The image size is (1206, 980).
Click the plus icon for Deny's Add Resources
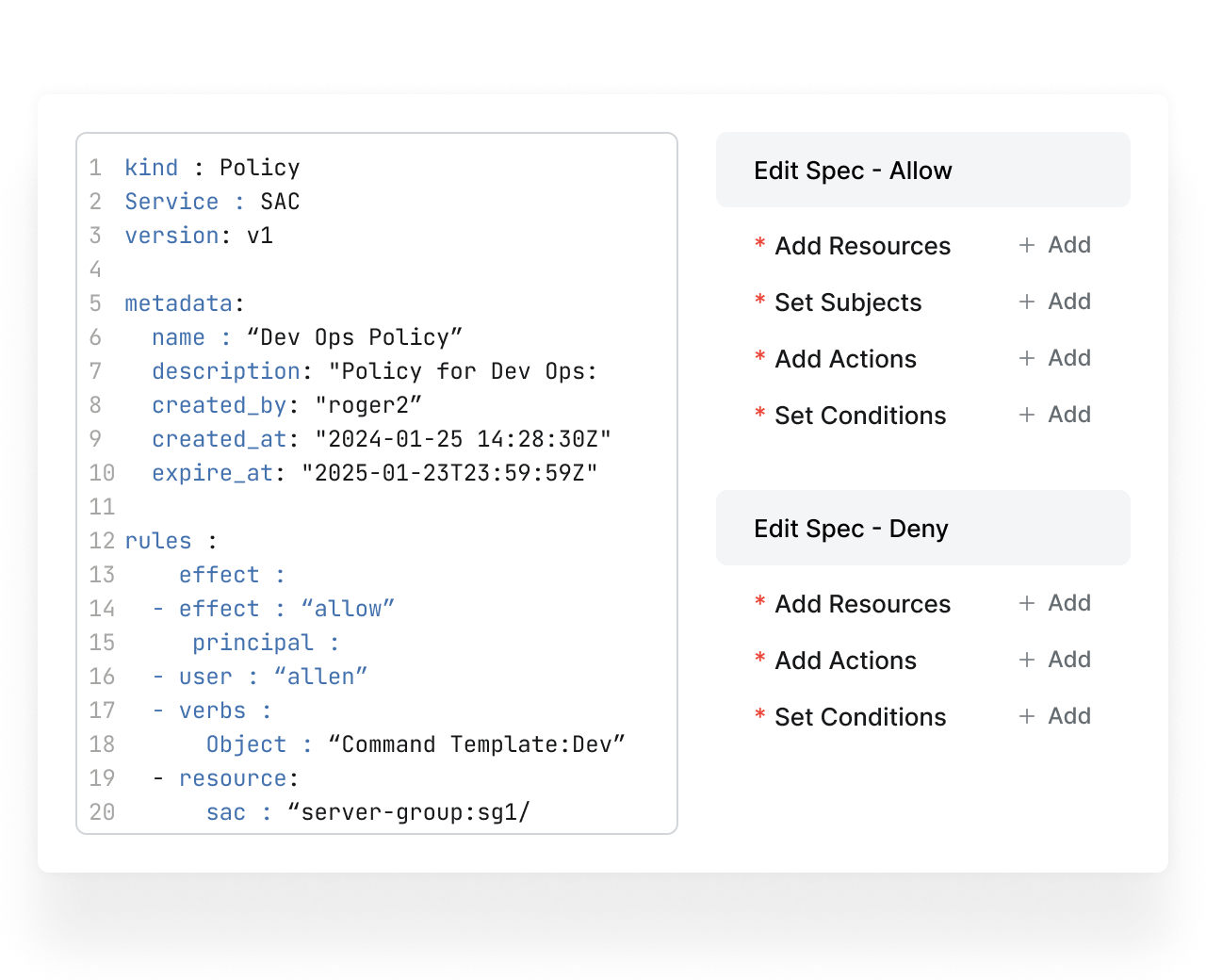[x=1027, y=603]
